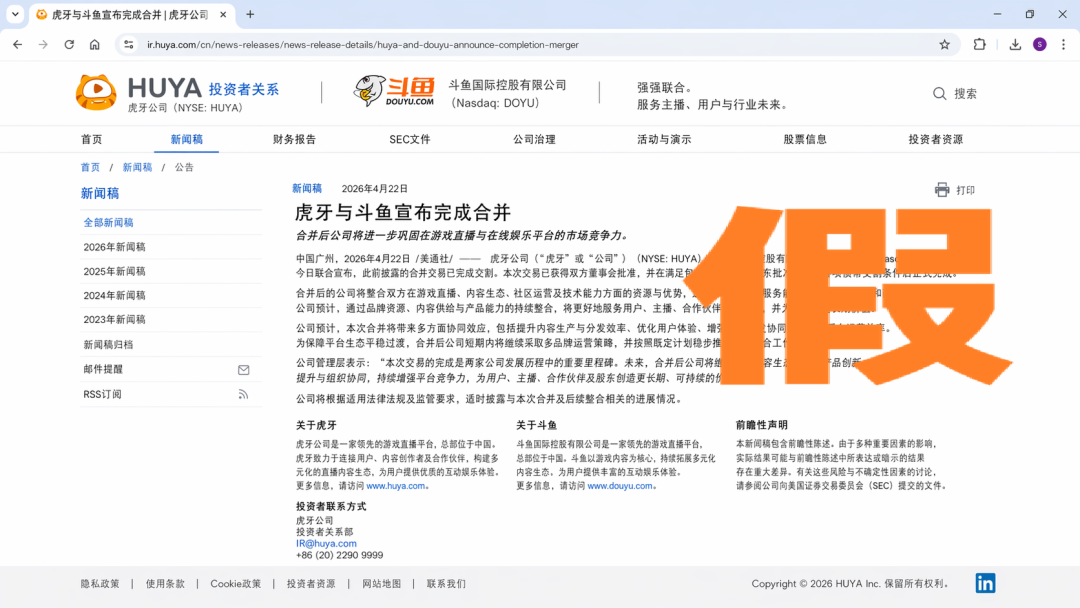This screenshot has height=608, width=1080.
Task: Click the RSS feed icon
Action: (243, 394)
